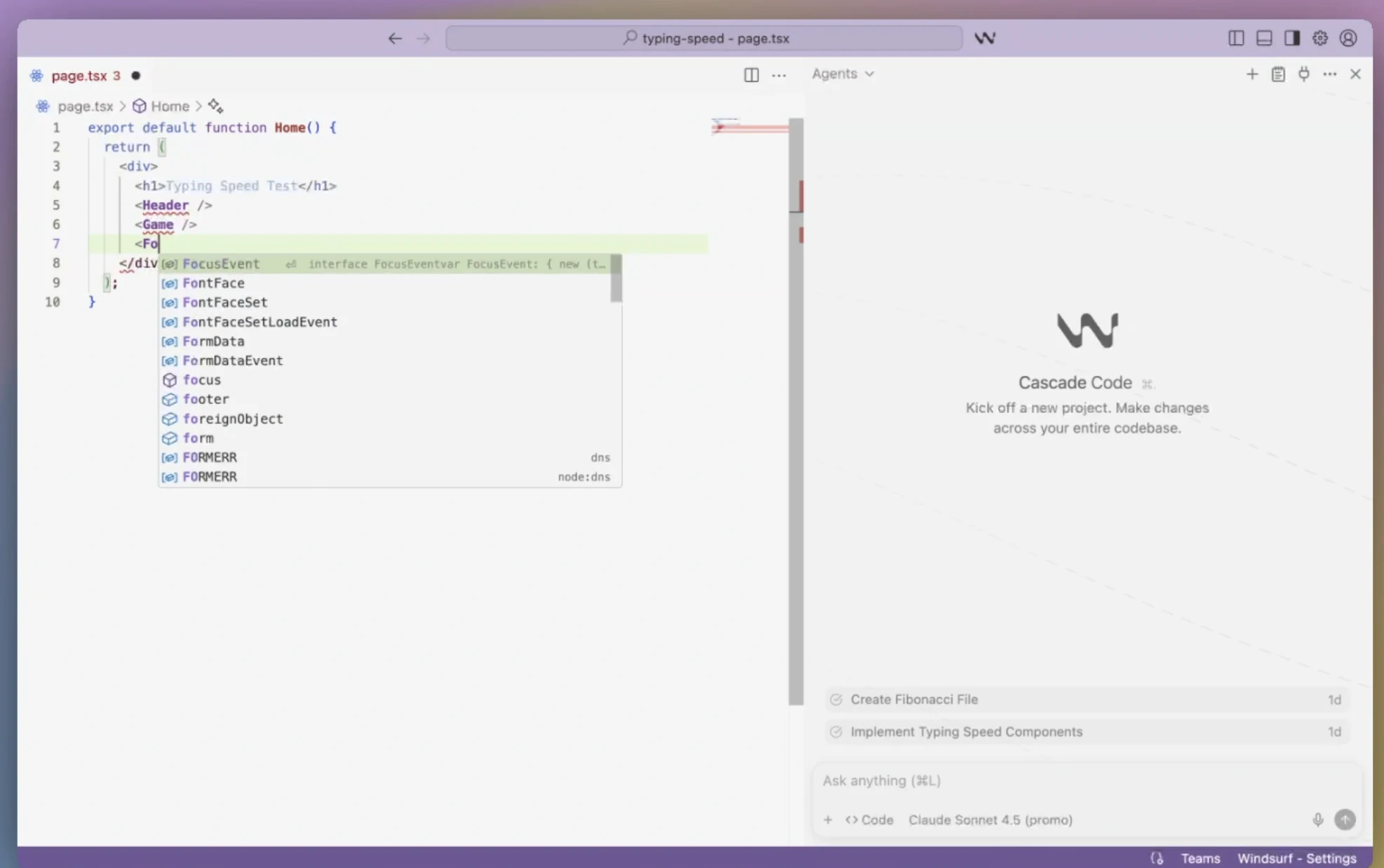This screenshot has width=1384, height=868.
Task: Click the Cascade Code shortcut icon
Action: [x=1147, y=384]
